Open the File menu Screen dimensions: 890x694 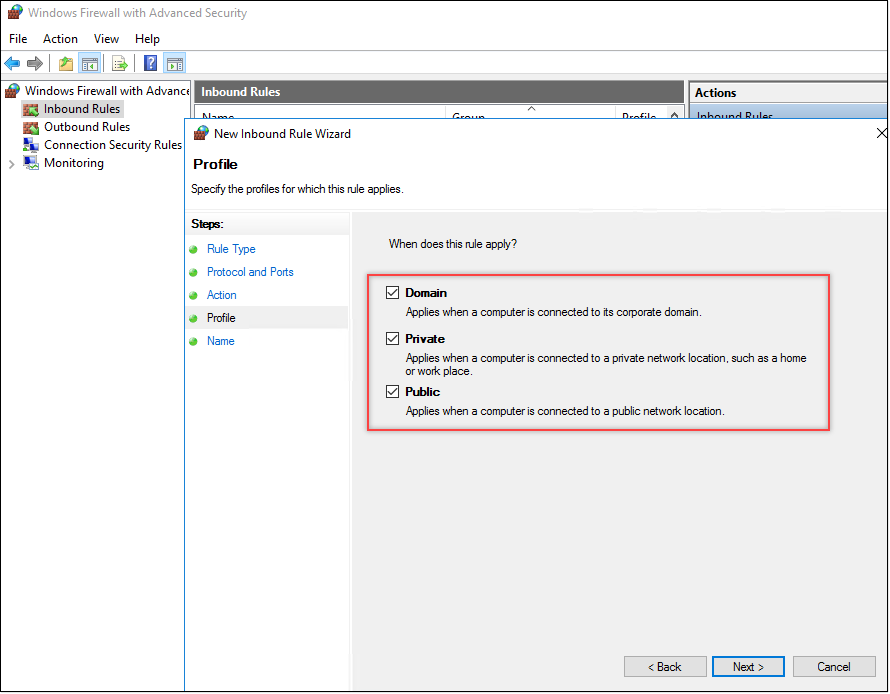point(18,39)
